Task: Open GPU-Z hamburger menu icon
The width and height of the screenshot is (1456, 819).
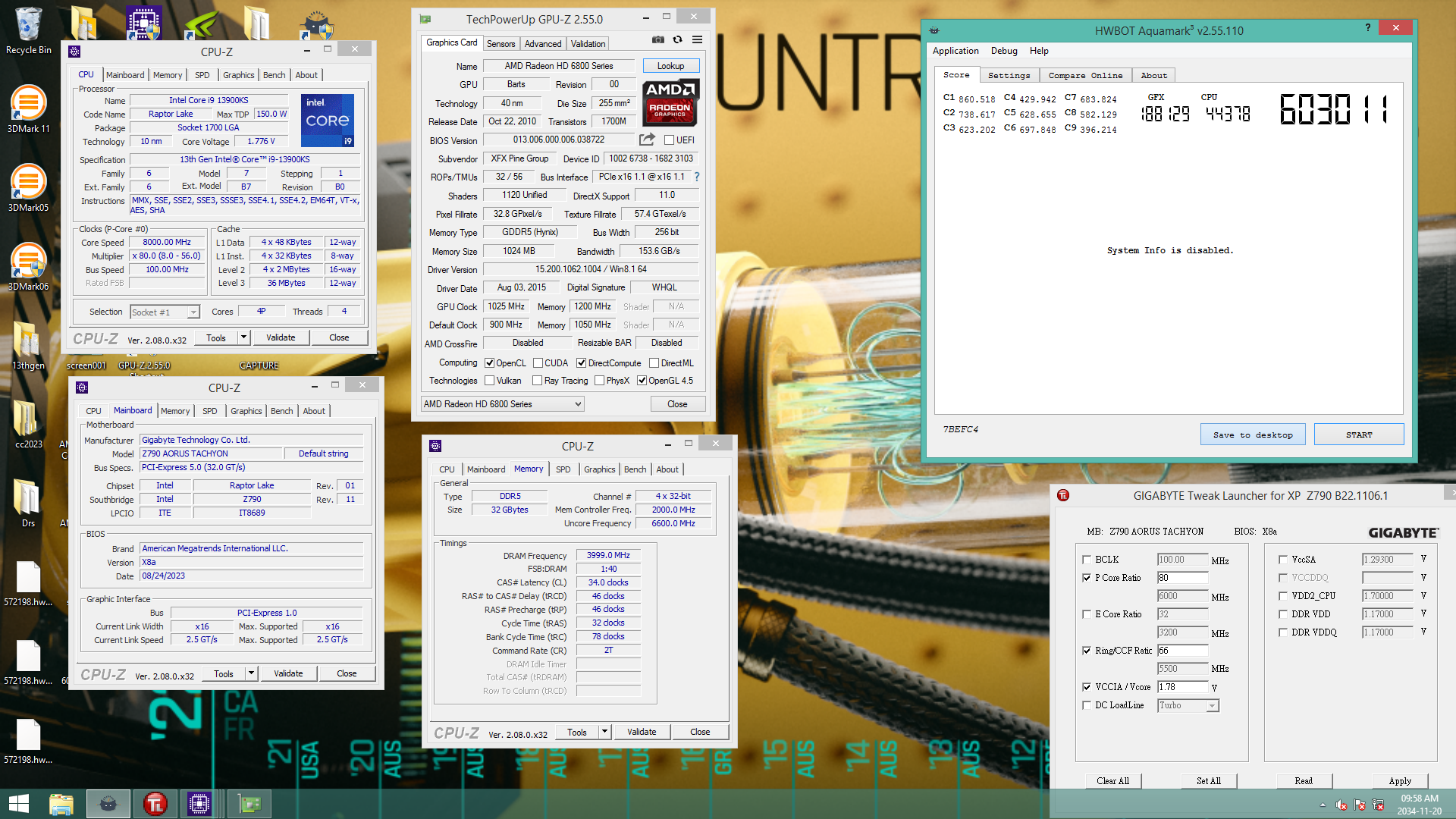Action: pos(697,39)
